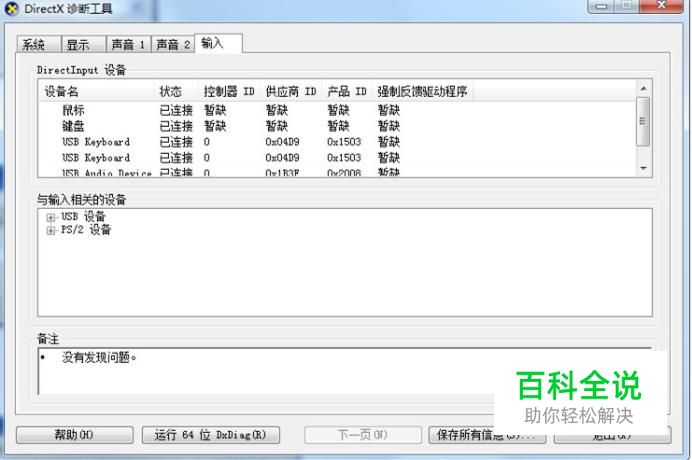Sort by 设备名 column header
This screenshot has width=692, height=460.
tap(97, 91)
